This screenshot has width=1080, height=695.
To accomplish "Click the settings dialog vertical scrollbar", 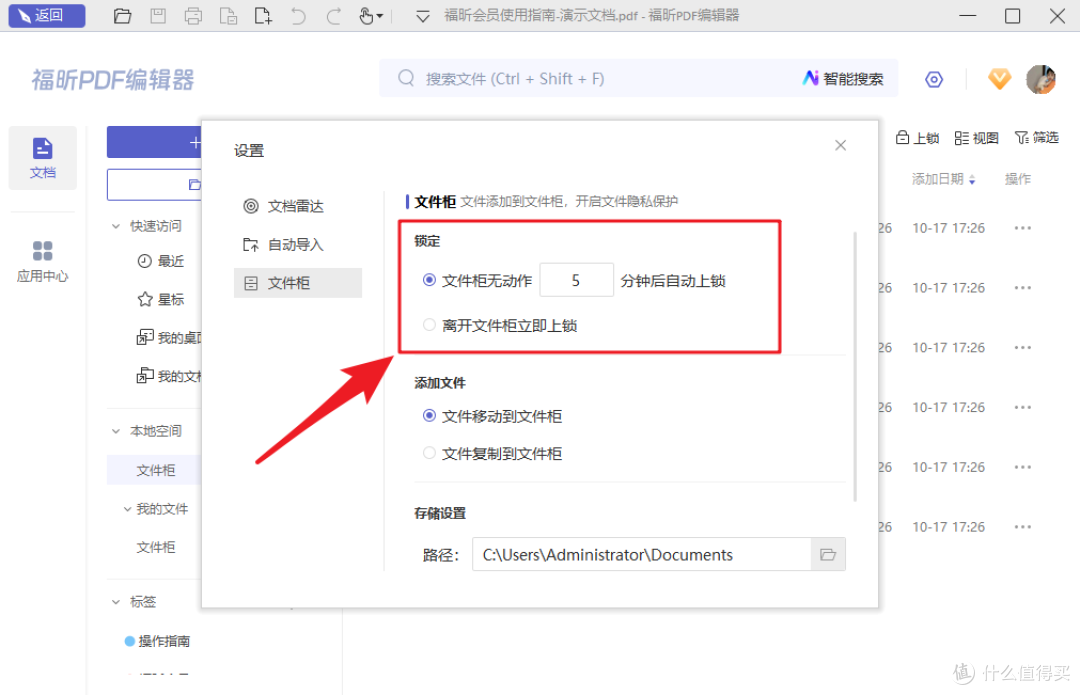I will (855, 367).
